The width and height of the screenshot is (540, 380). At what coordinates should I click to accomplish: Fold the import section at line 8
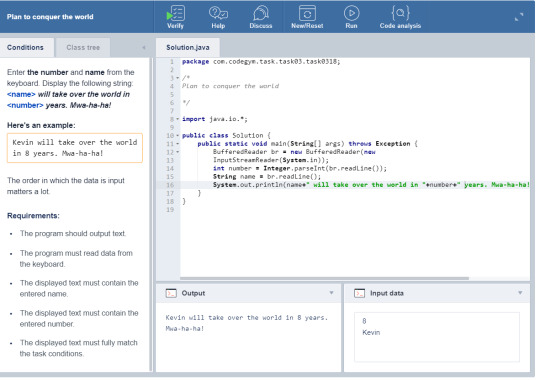tap(178, 120)
